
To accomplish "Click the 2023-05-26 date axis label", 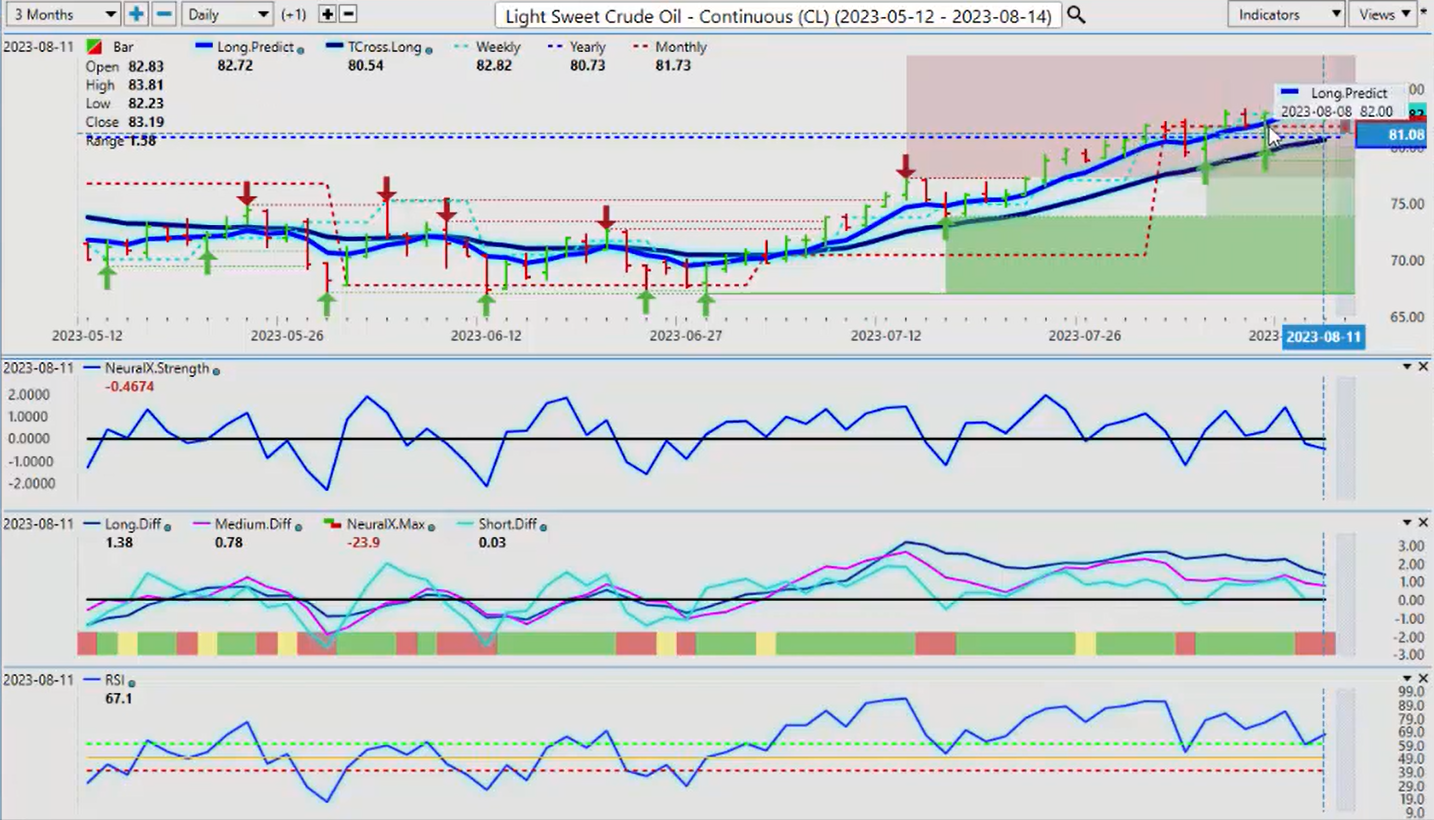I will (287, 336).
